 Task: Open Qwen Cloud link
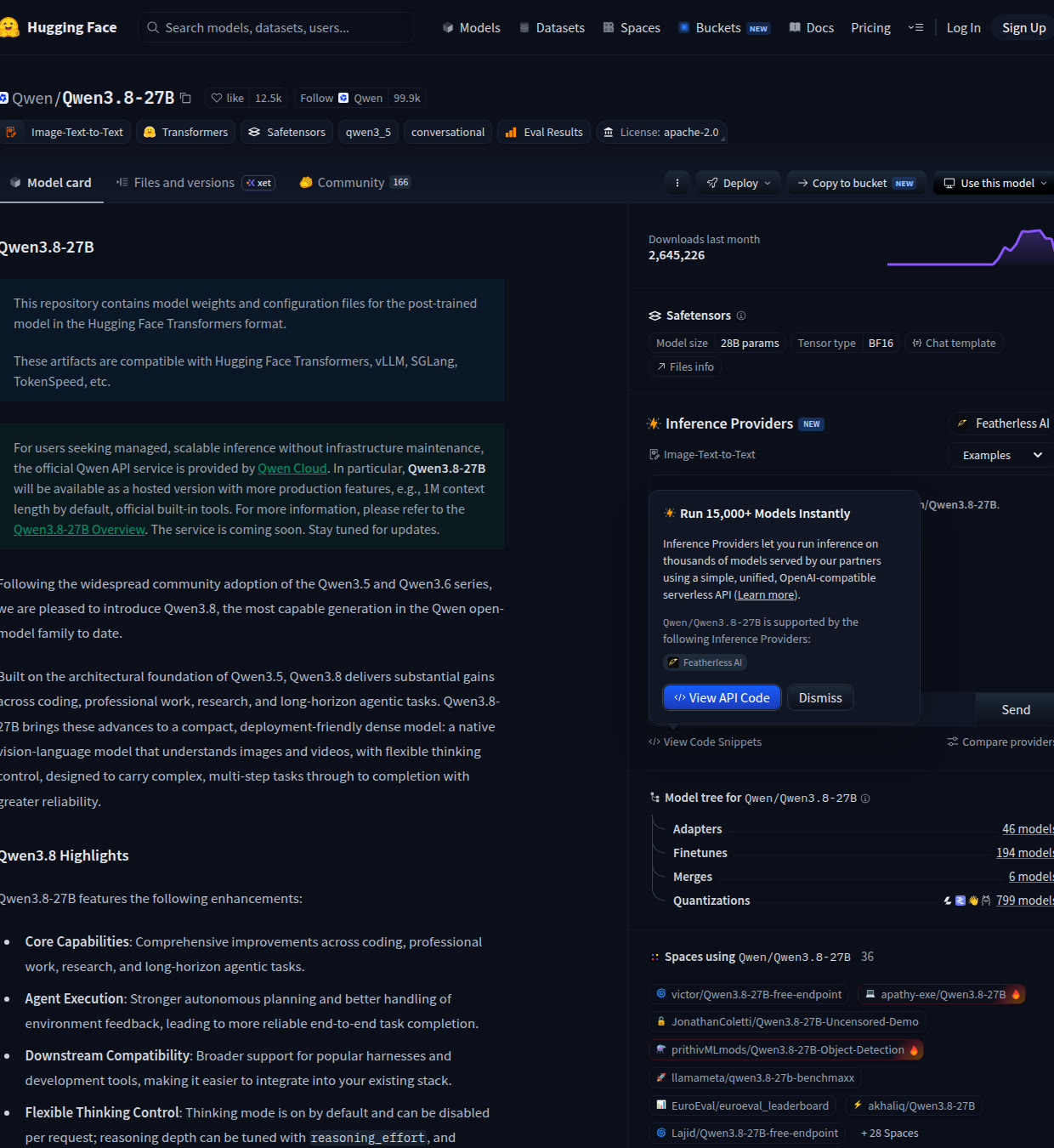point(292,469)
